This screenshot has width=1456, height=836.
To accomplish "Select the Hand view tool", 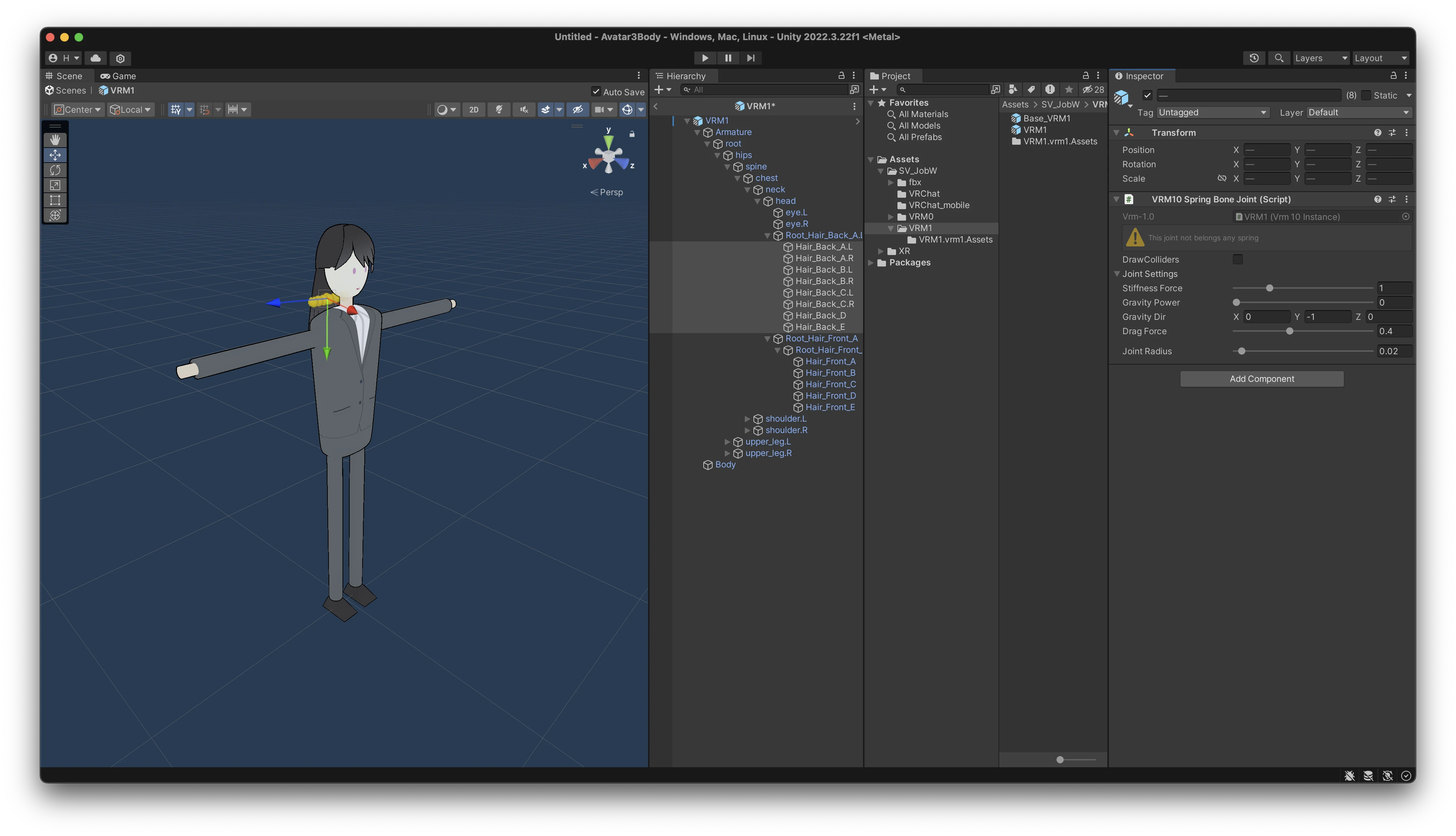I will click(x=55, y=140).
